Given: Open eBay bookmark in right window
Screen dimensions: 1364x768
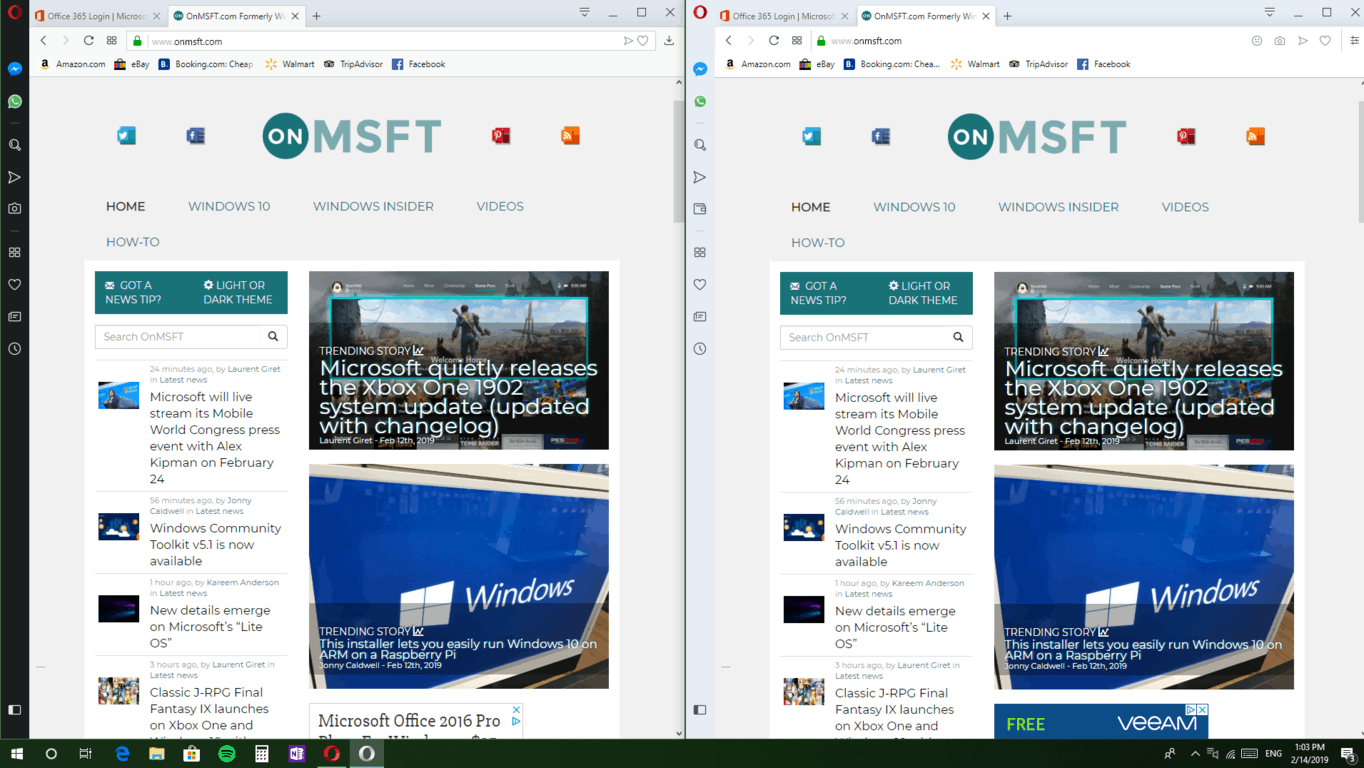Looking at the screenshot, I should pos(817,64).
